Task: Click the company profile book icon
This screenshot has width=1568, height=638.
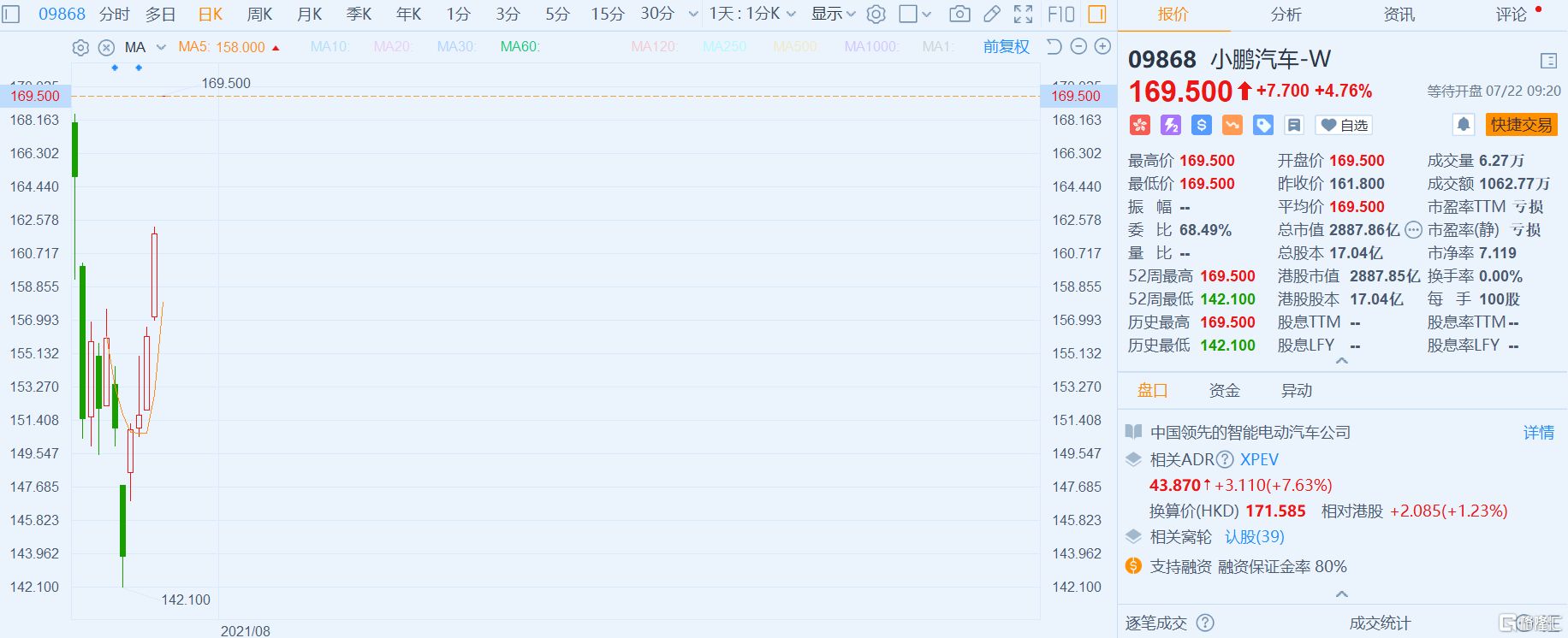Action: coord(1133,432)
